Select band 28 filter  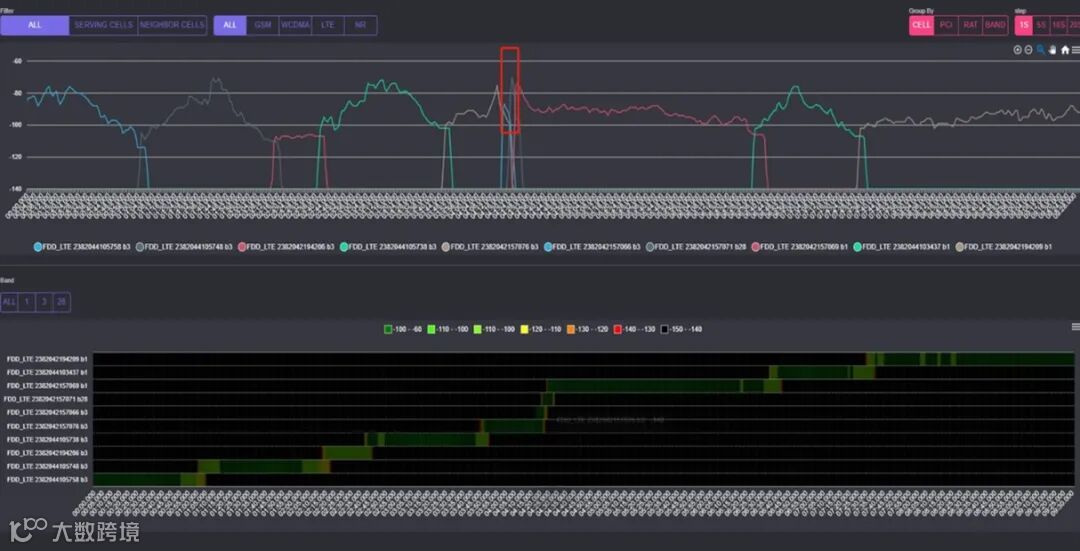[61, 302]
